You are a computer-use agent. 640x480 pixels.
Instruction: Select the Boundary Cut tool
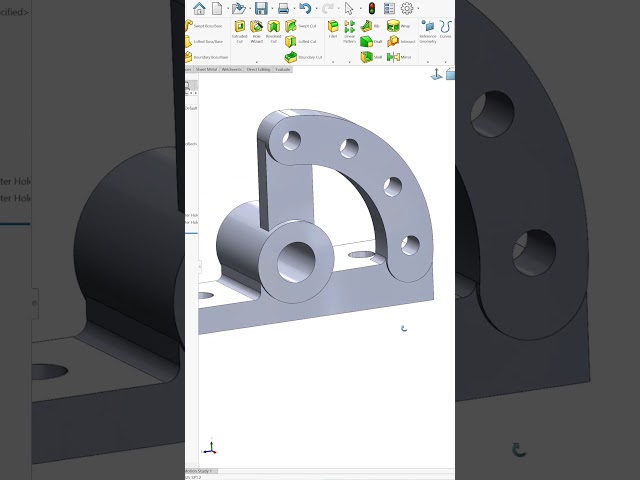pyautogui.click(x=303, y=57)
